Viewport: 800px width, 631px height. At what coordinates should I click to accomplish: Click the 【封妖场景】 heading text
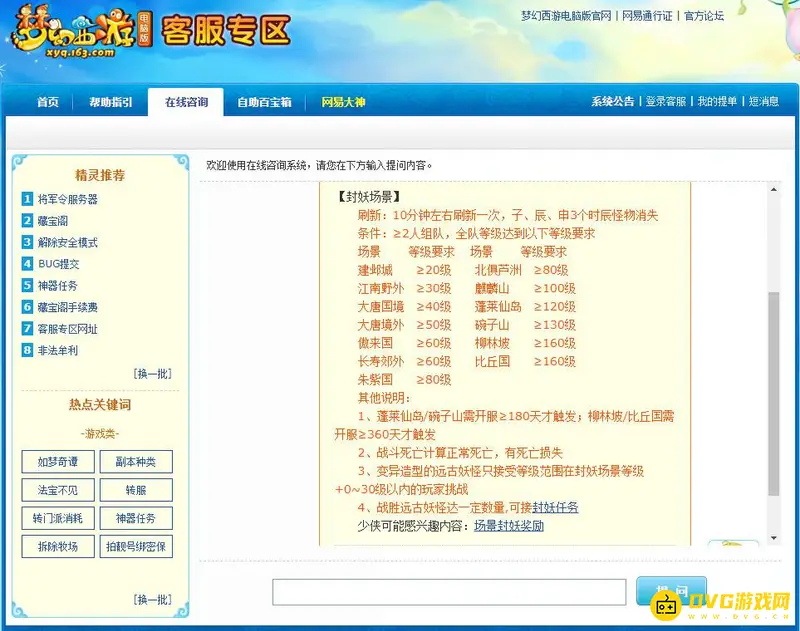click(x=369, y=197)
